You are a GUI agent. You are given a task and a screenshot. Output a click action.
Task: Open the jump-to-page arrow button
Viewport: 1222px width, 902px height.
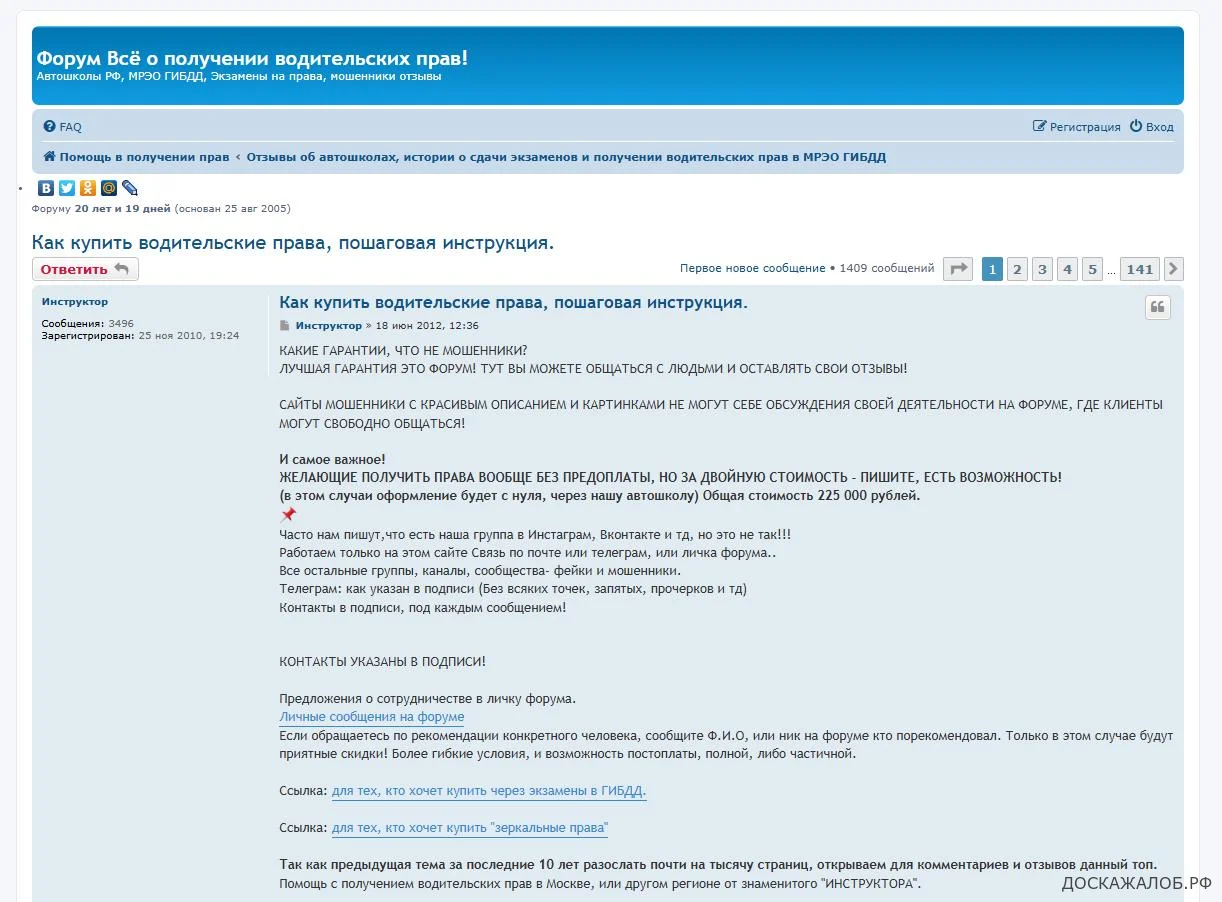point(958,269)
